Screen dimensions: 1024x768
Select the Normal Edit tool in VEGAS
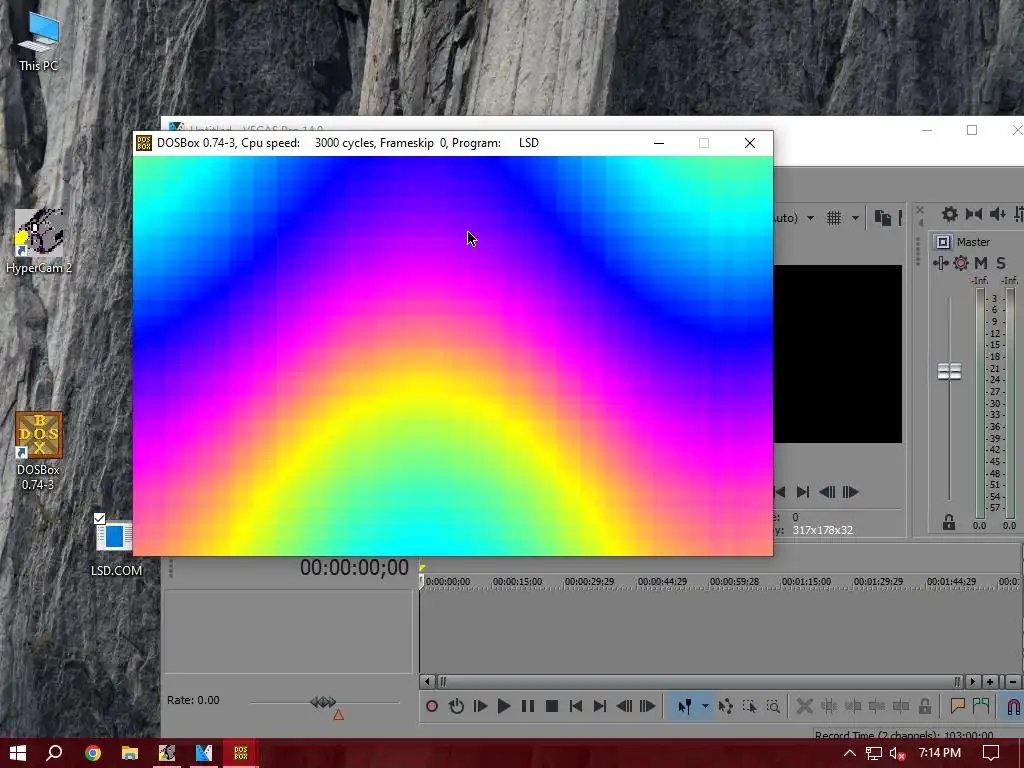[684, 706]
